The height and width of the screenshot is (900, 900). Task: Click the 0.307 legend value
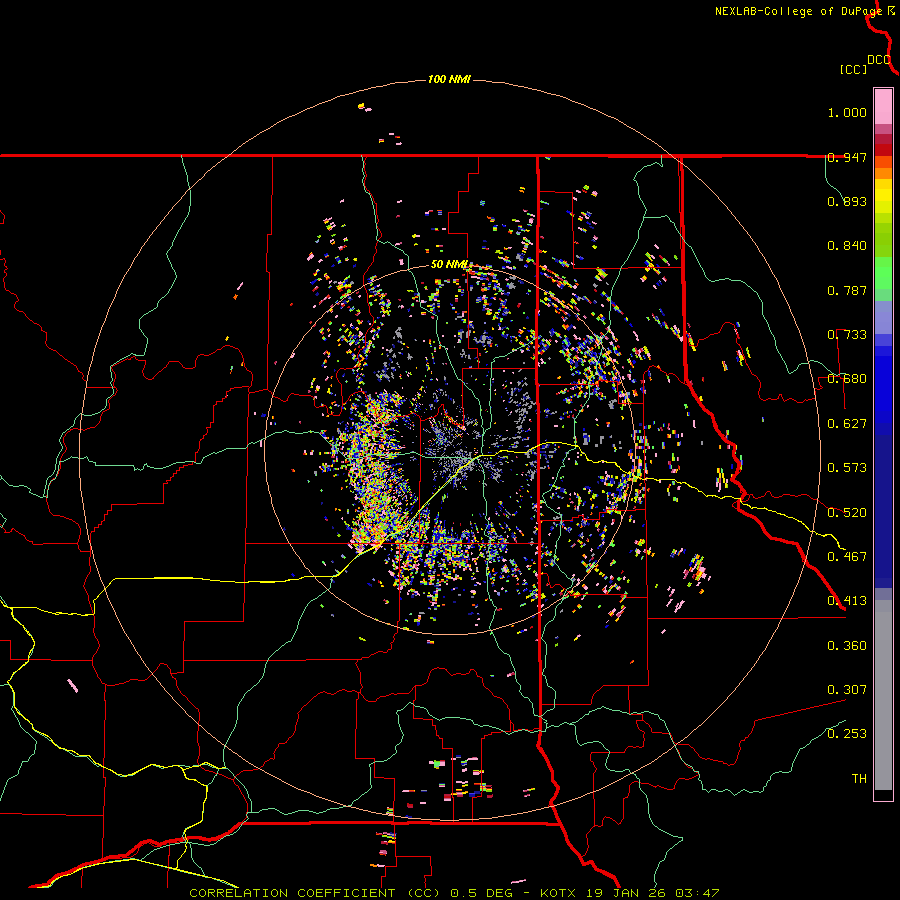(847, 690)
